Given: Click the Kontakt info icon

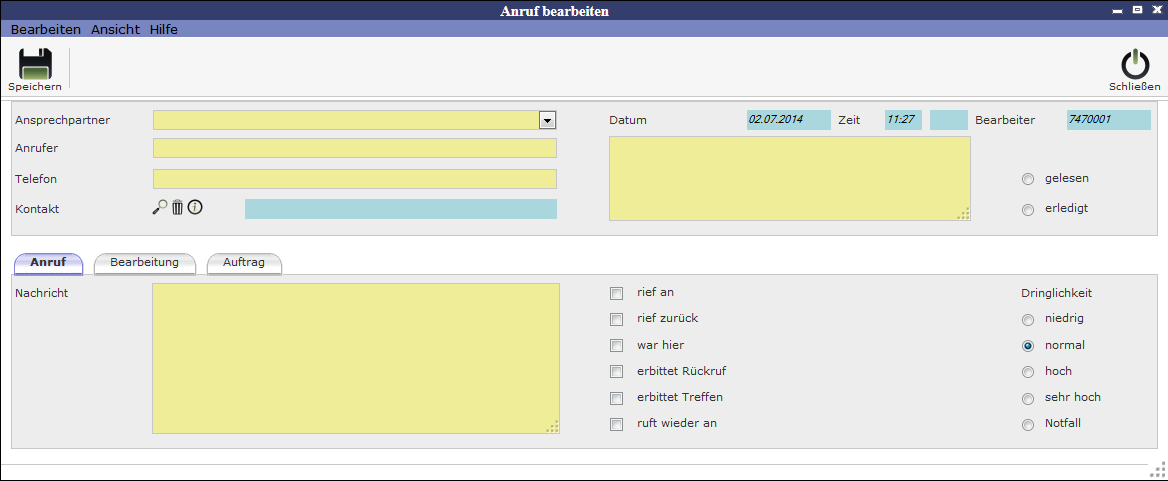Looking at the screenshot, I should (x=195, y=207).
